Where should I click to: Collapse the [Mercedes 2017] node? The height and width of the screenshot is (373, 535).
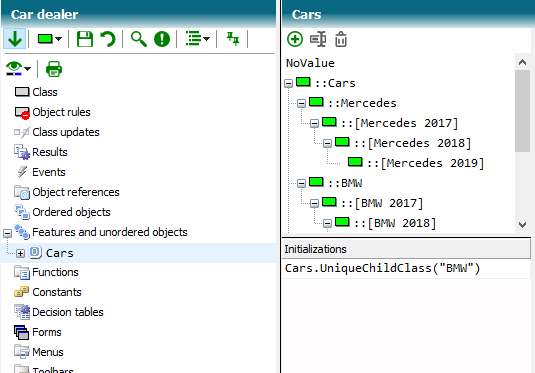(x=314, y=124)
